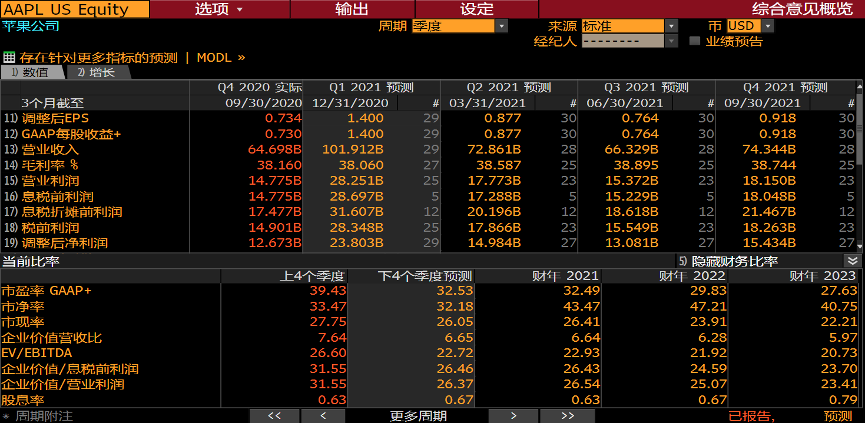Click the AAPL US Equity ticker field
The width and height of the screenshot is (866, 424).
coord(75,9)
